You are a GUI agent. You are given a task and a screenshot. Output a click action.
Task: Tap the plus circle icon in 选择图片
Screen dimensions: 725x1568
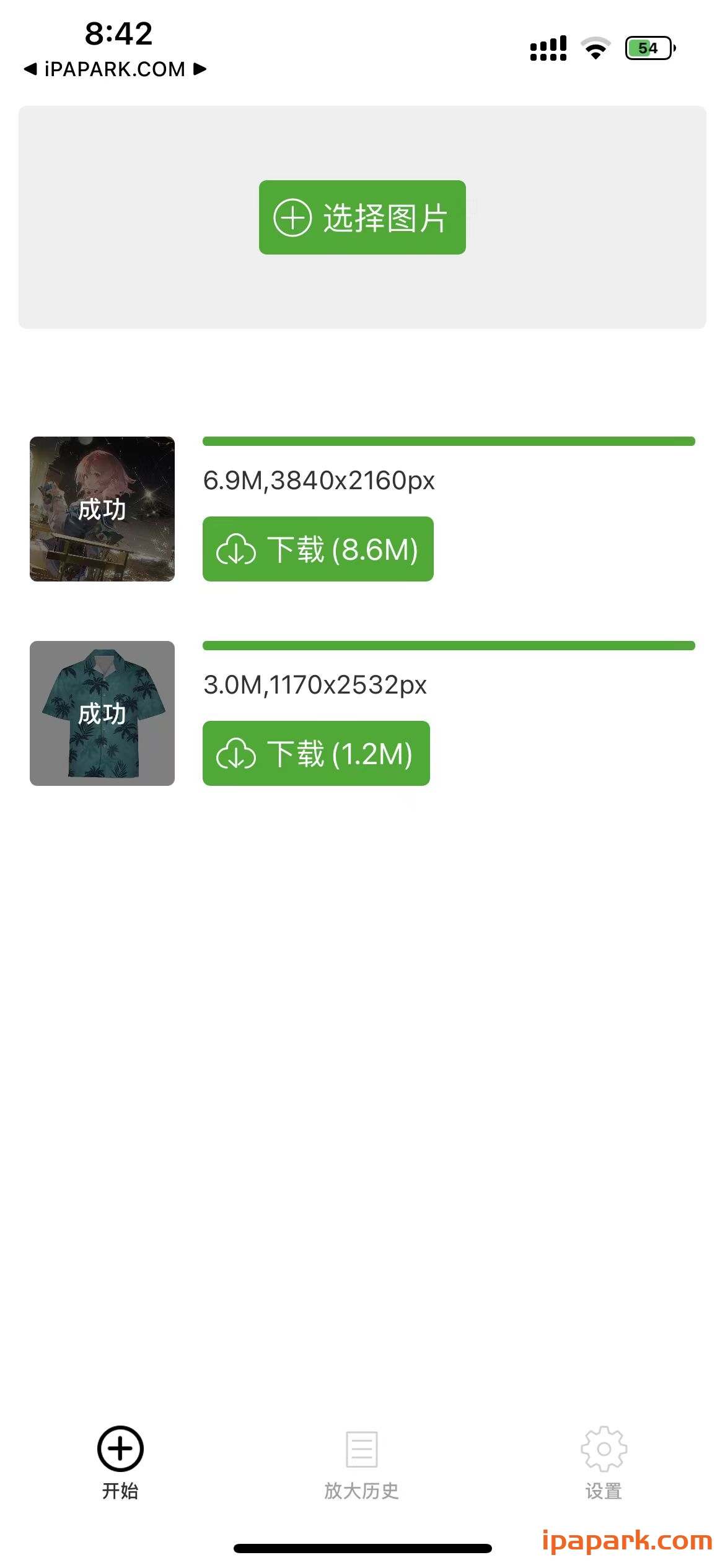click(292, 218)
